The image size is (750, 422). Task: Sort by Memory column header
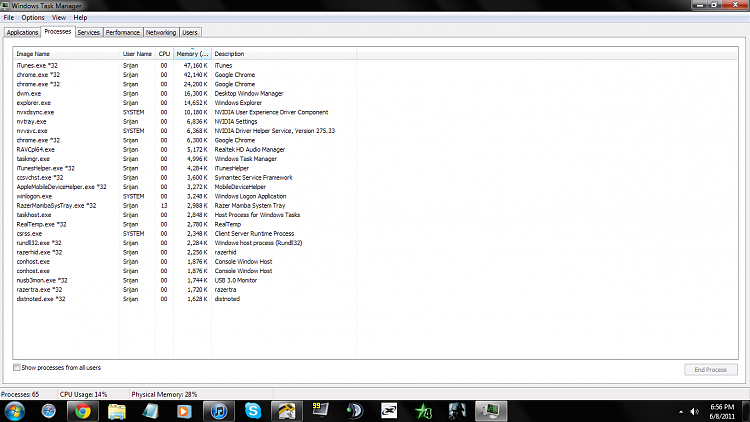192,54
